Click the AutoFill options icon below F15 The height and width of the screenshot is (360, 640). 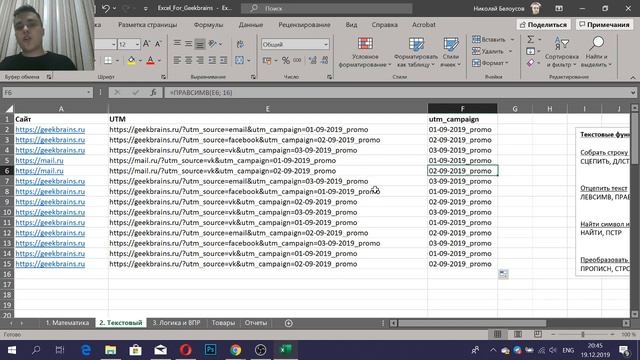(x=503, y=274)
